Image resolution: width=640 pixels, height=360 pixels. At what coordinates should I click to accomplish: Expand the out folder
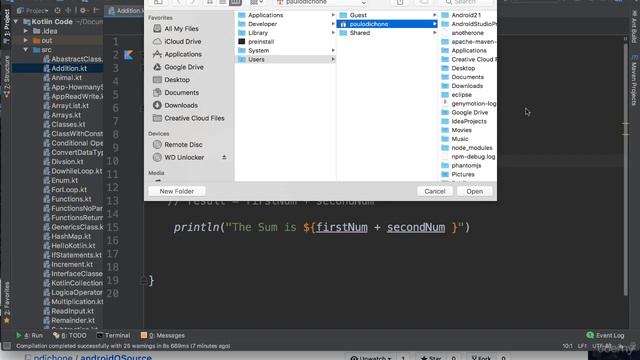pos(26,40)
